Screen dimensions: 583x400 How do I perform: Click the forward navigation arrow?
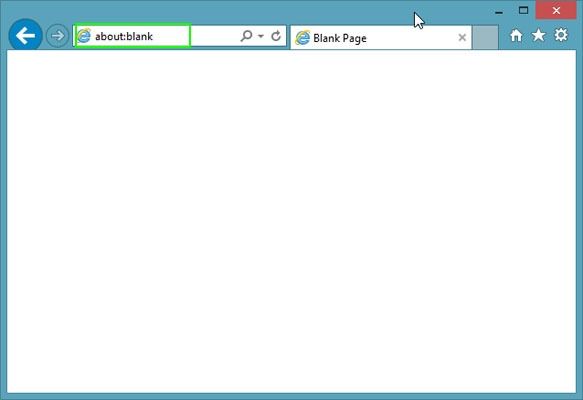(58, 36)
